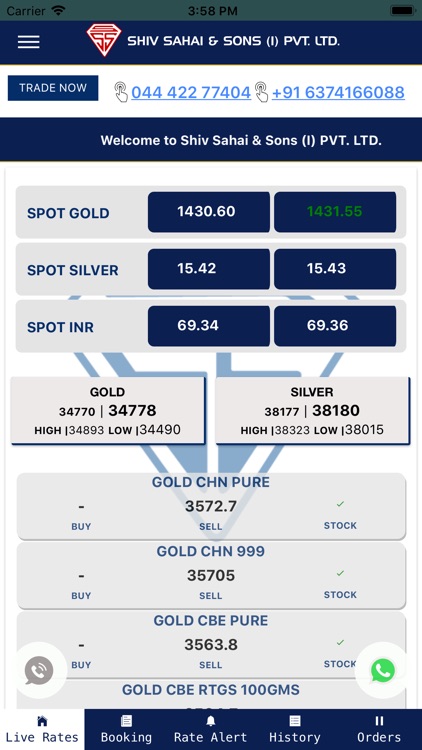
Task: Click stock checkmark for GOLD CHN PURE
Action: tap(340, 504)
